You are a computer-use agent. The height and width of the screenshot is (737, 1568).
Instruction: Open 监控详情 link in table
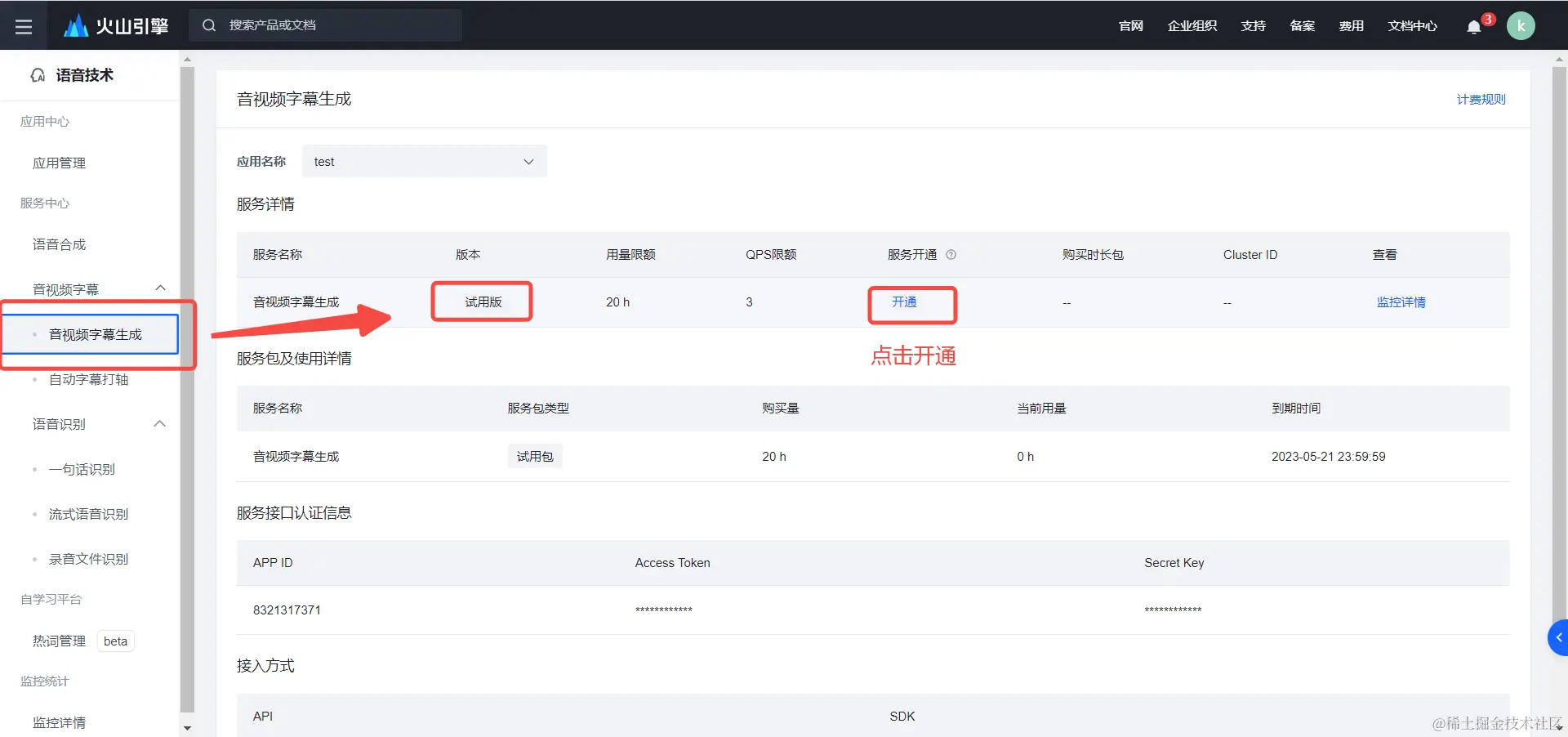[x=1401, y=302]
